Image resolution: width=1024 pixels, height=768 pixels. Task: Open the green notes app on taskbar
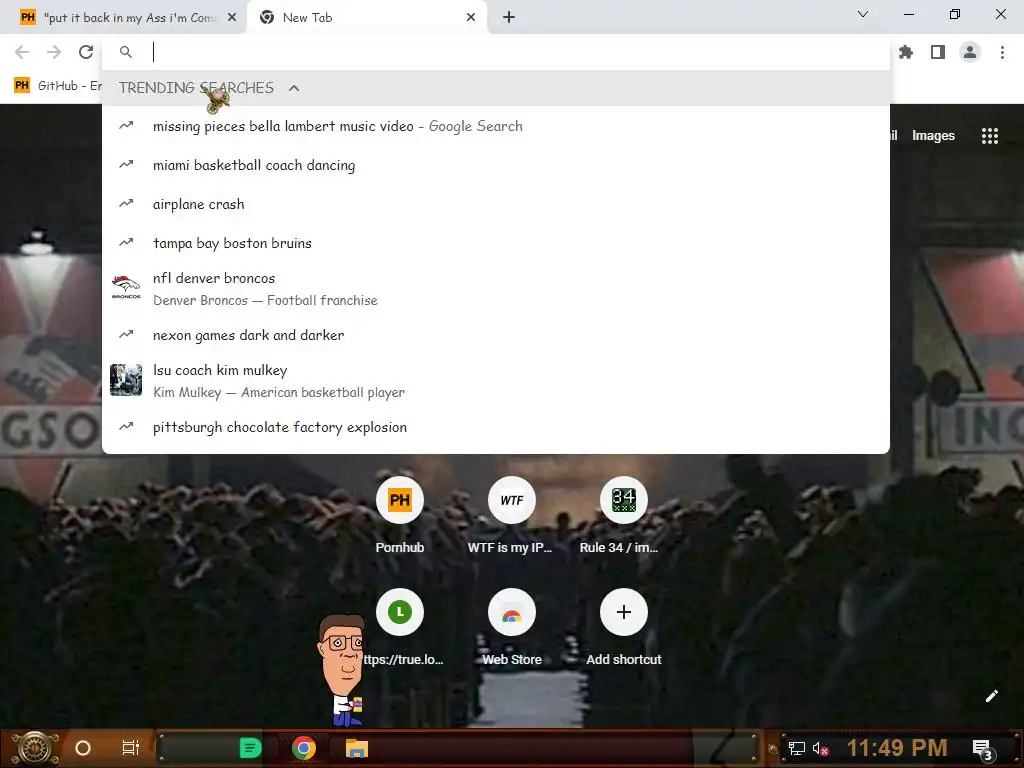click(x=251, y=748)
